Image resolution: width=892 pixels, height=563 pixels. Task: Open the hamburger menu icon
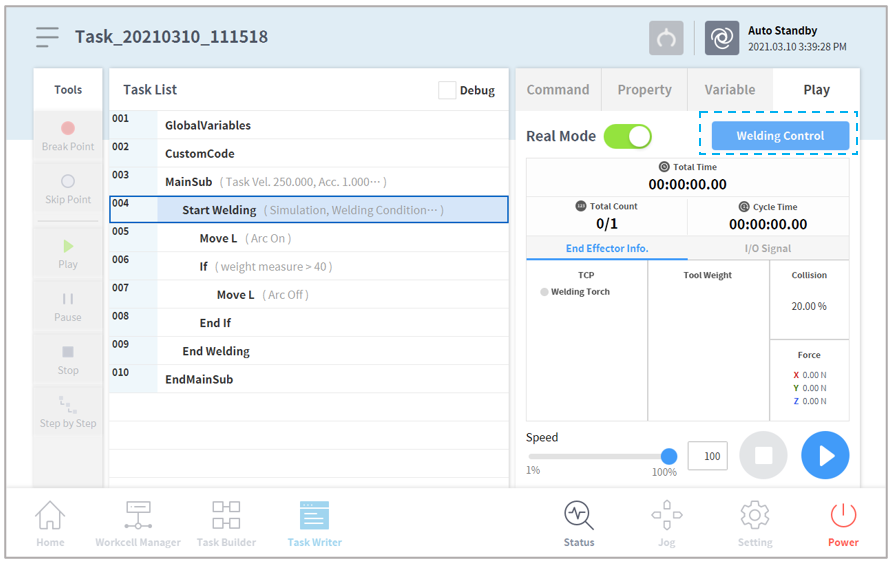[x=47, y=37]
